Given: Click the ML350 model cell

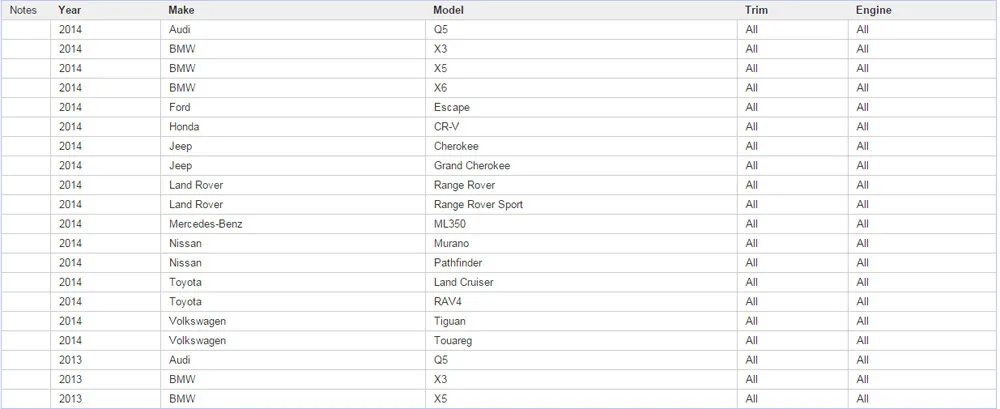Looking at the screenshot, I should point(581,224).
